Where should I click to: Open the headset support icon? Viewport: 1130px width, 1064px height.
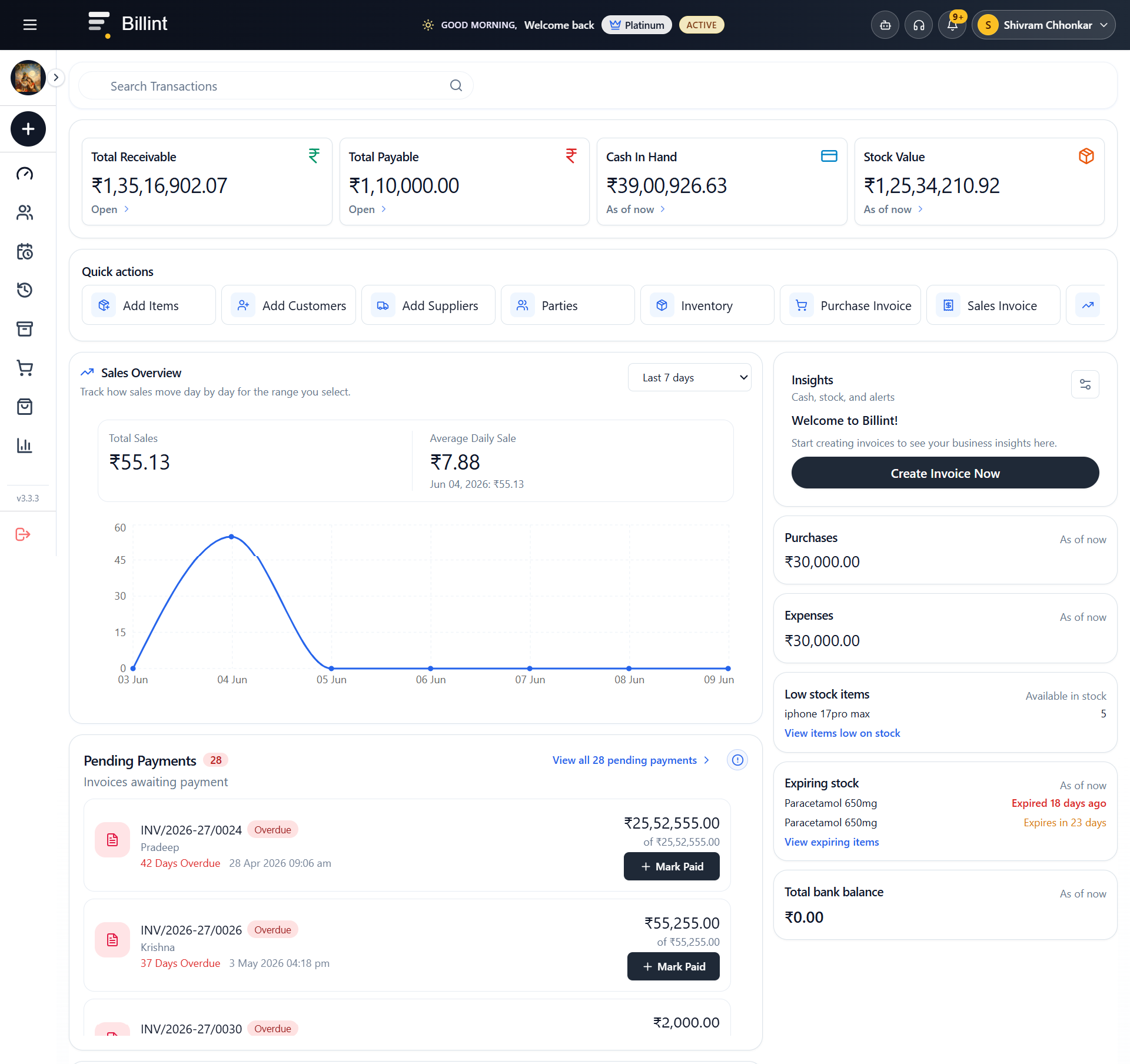(x=919, y=25)
